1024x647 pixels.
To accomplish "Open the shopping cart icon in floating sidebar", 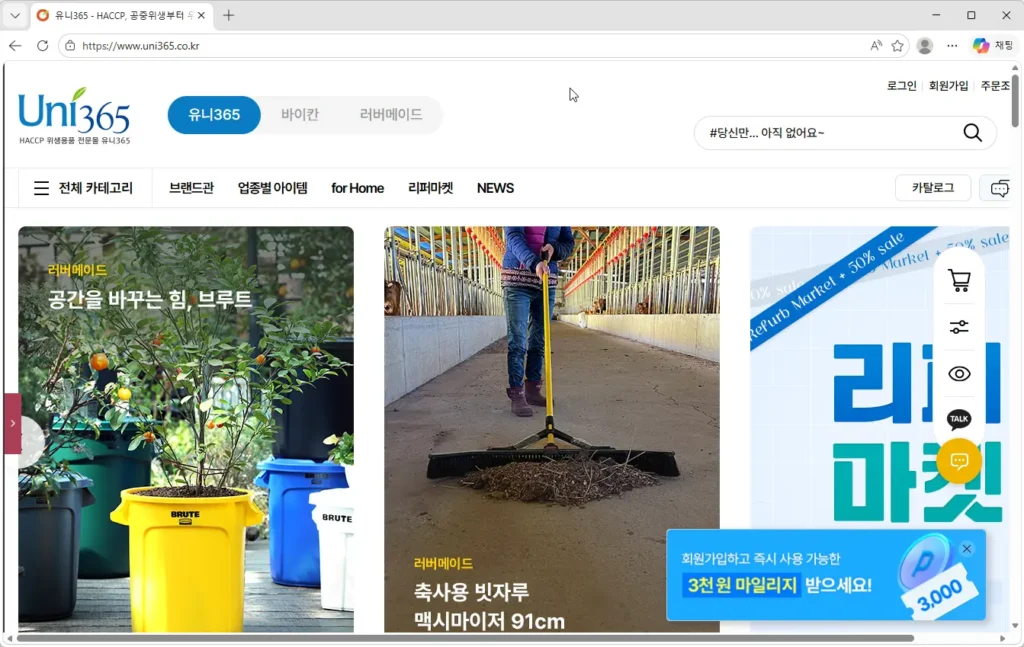I will [x=959, y=281].
